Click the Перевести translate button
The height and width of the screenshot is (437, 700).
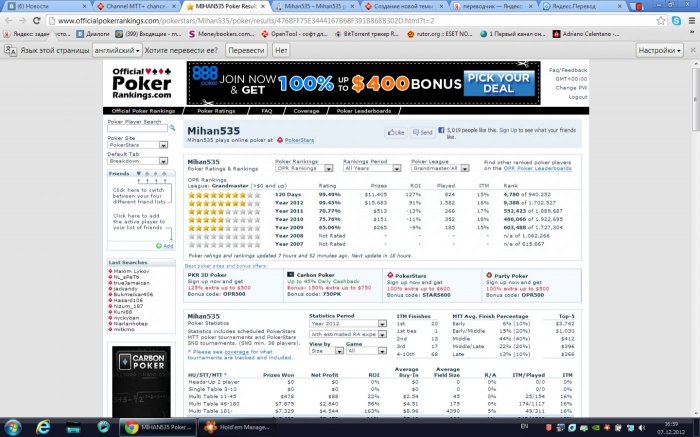246,50
